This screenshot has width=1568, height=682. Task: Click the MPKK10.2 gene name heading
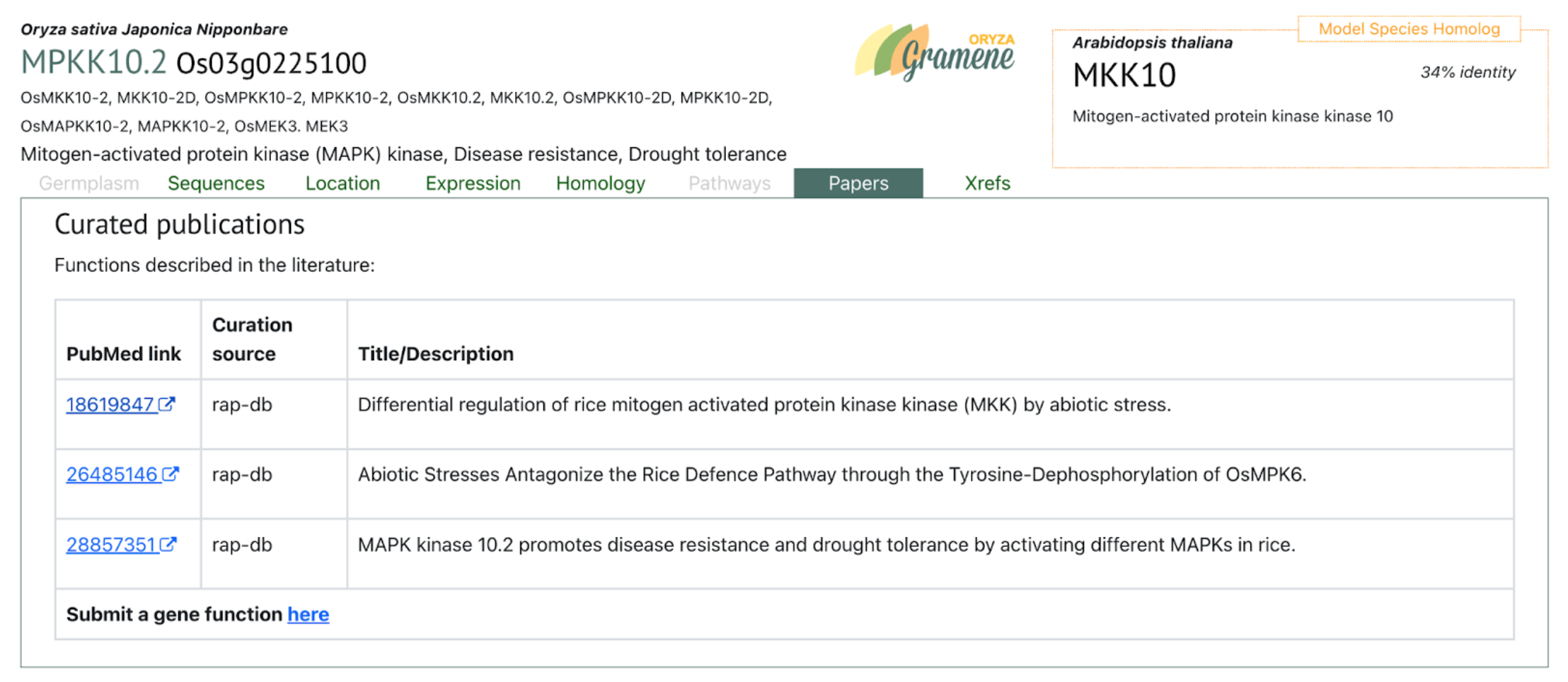tap(93, 63)
